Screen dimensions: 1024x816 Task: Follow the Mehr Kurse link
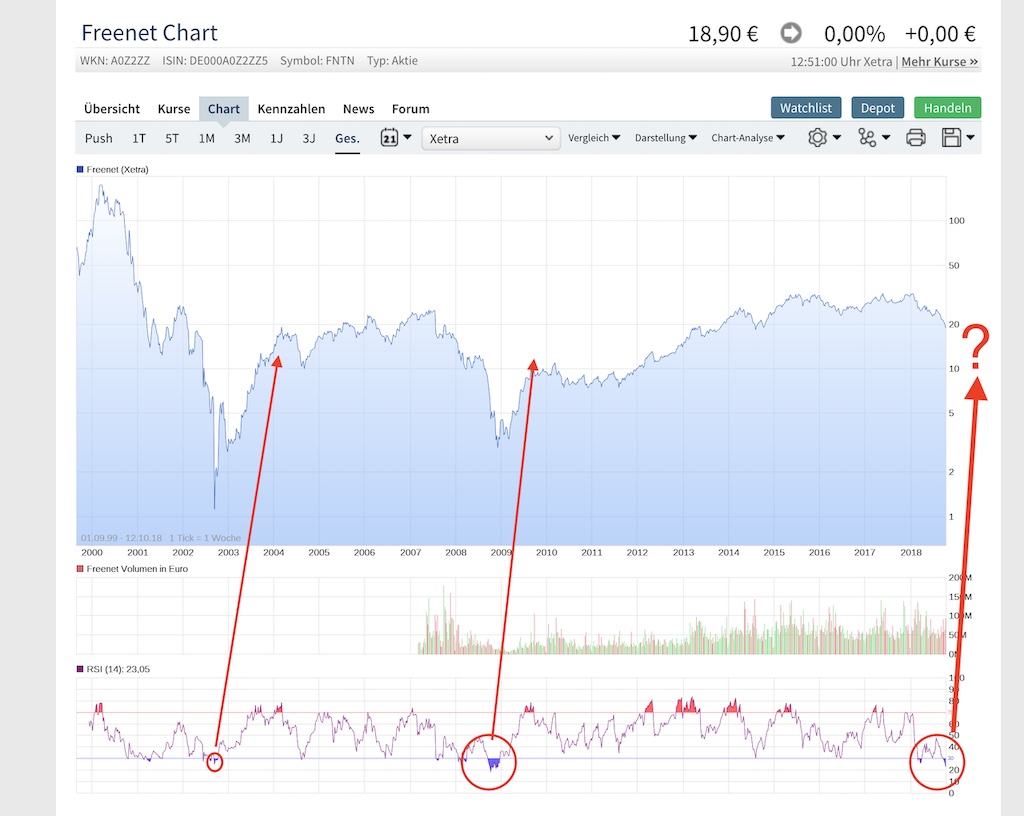click(940, 61)
